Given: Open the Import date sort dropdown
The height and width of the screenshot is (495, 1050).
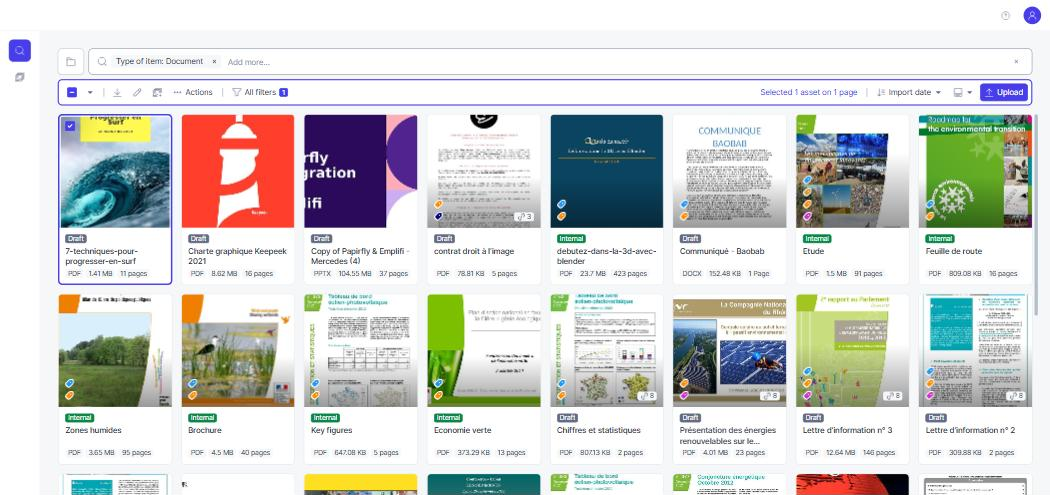Looking at the screenshot, I should click(915, 92).
